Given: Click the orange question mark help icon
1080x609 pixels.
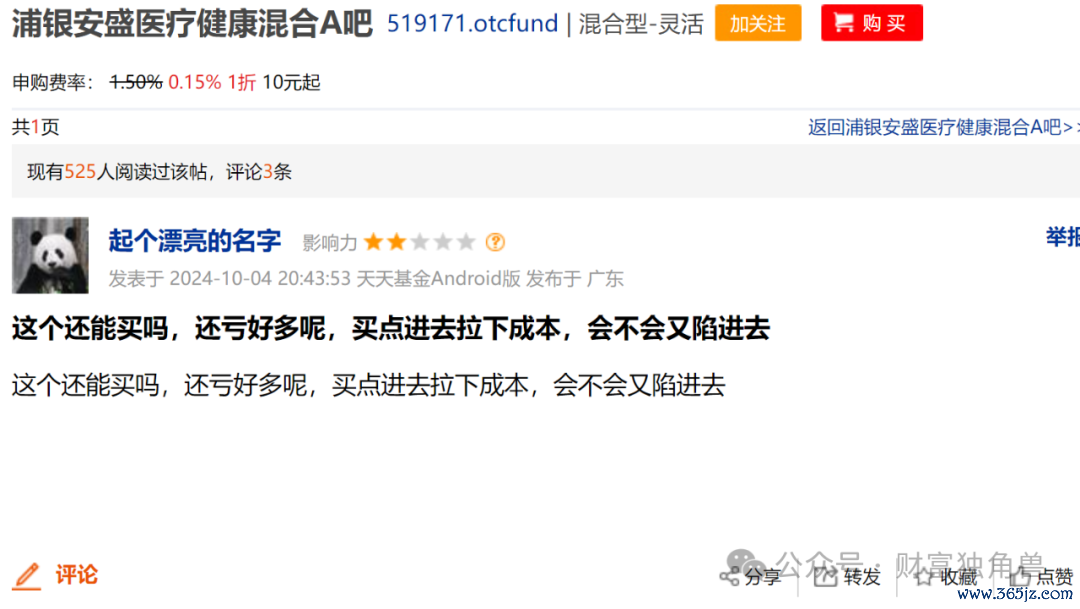Looking at the screenshot, I should (x=495, y=242).
